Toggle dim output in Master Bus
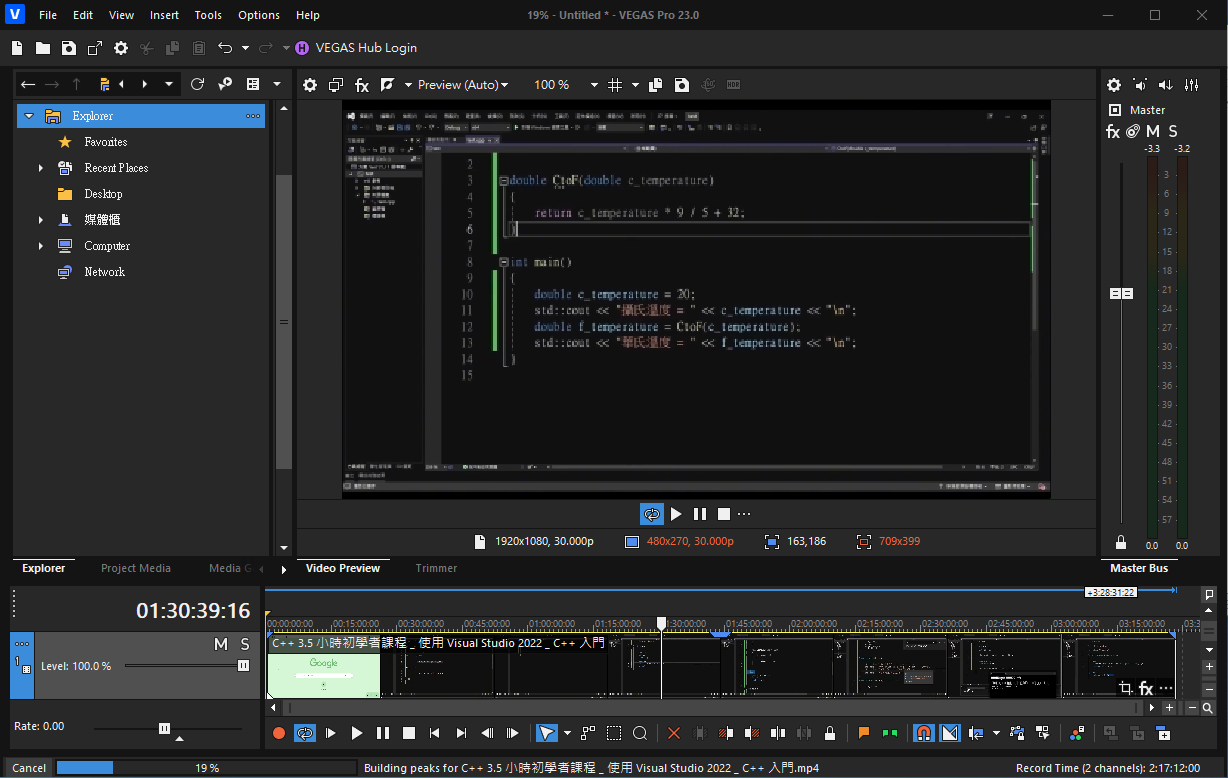 point(1166,85)
